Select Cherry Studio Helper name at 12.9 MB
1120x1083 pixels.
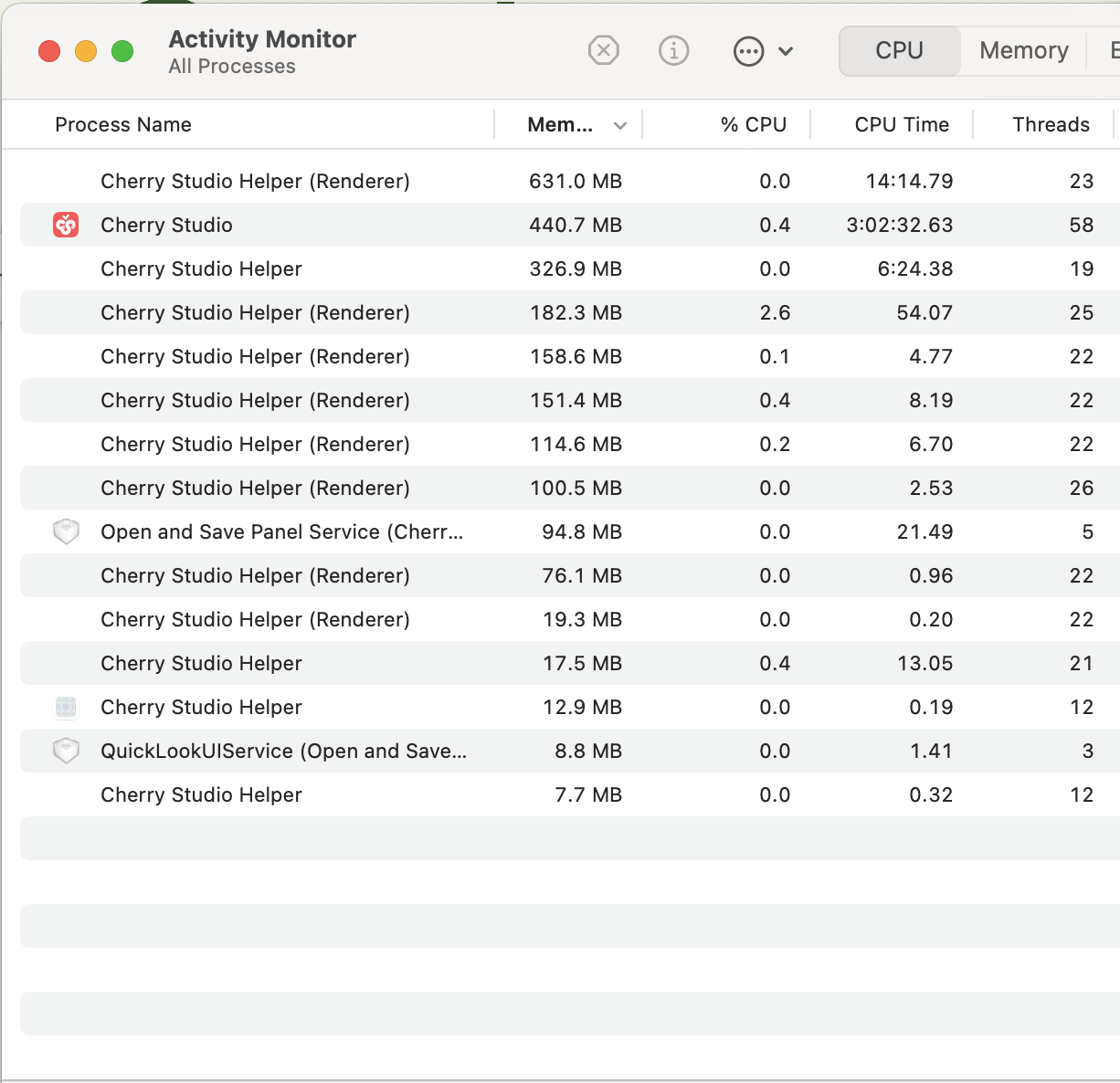click(x=201, y=707)
